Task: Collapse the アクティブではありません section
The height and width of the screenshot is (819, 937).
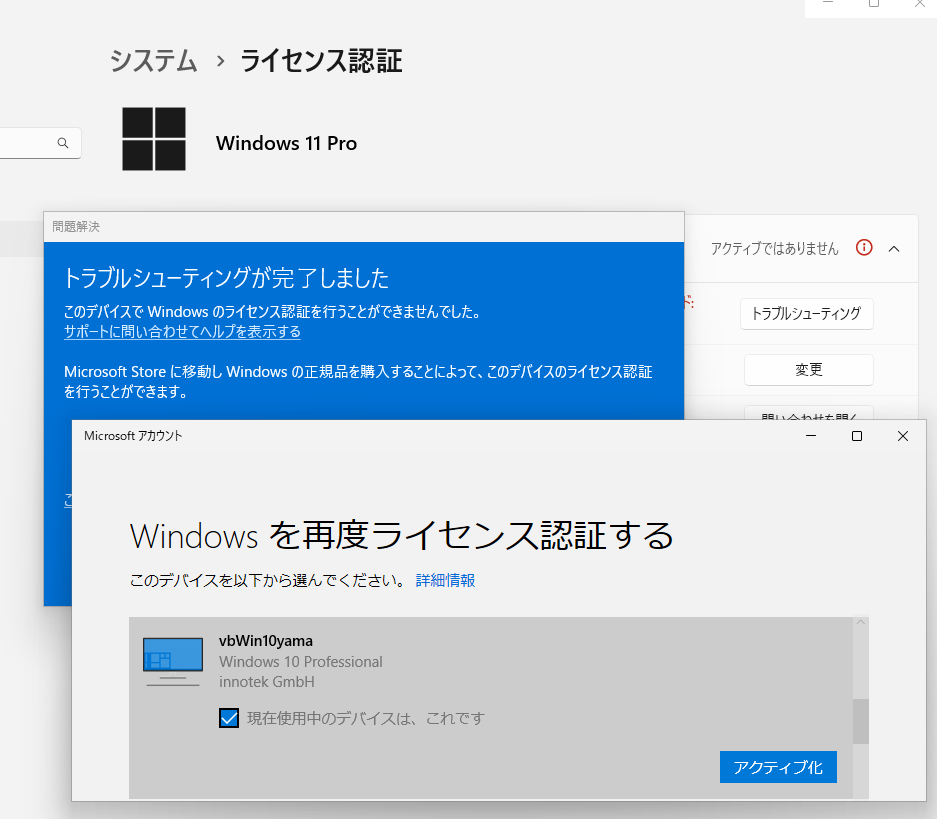Action: pos(894,248)
